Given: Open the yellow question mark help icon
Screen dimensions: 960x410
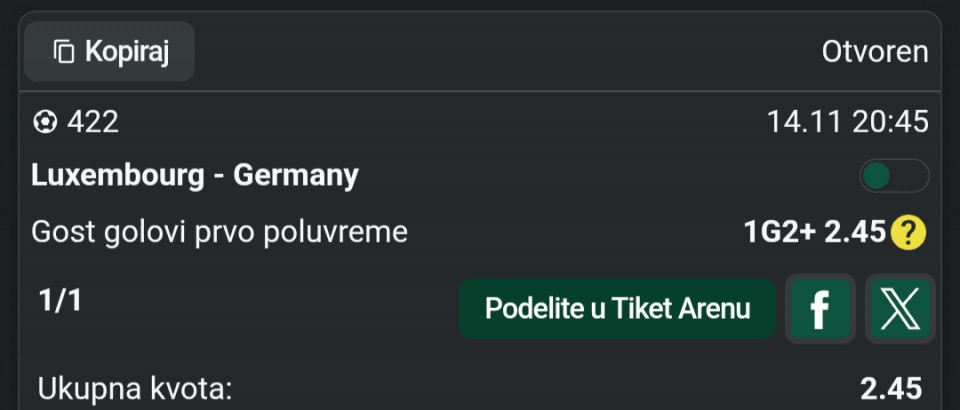Looking at the screenshot, I should [x=908, y=233].
